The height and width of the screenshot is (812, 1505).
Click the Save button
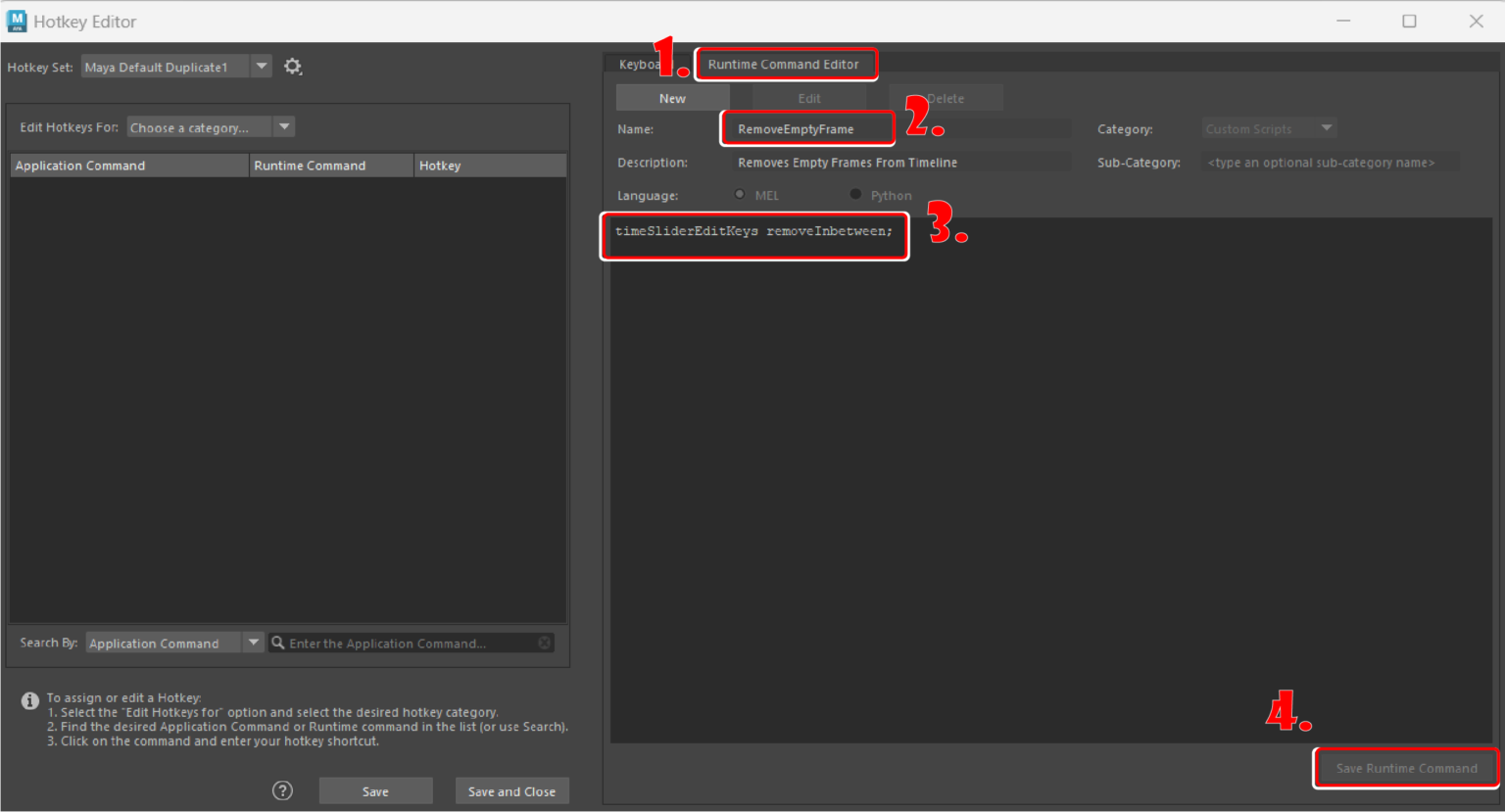click(x=375, y=791)
